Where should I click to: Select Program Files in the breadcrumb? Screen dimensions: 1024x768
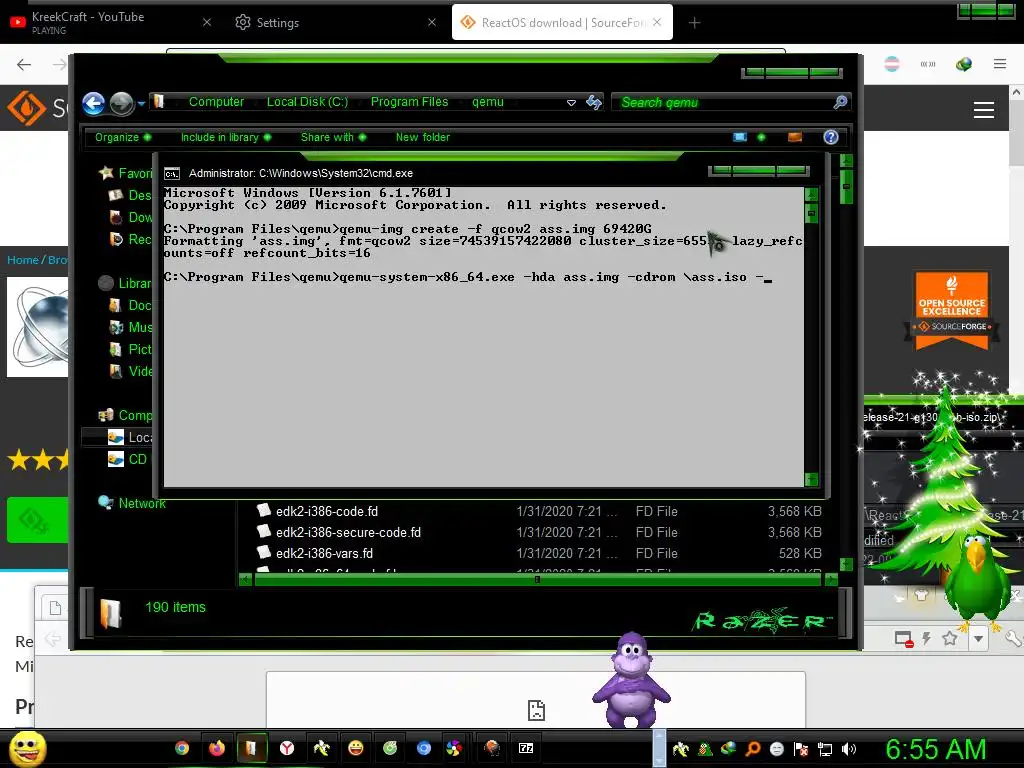pos(409,102)
